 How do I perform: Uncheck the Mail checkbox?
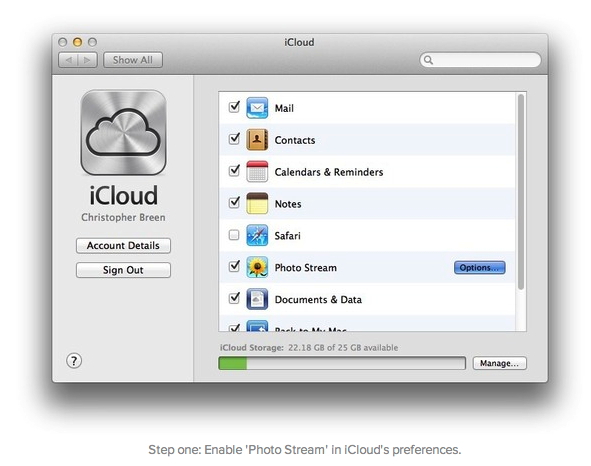click(x=234, y=107)
